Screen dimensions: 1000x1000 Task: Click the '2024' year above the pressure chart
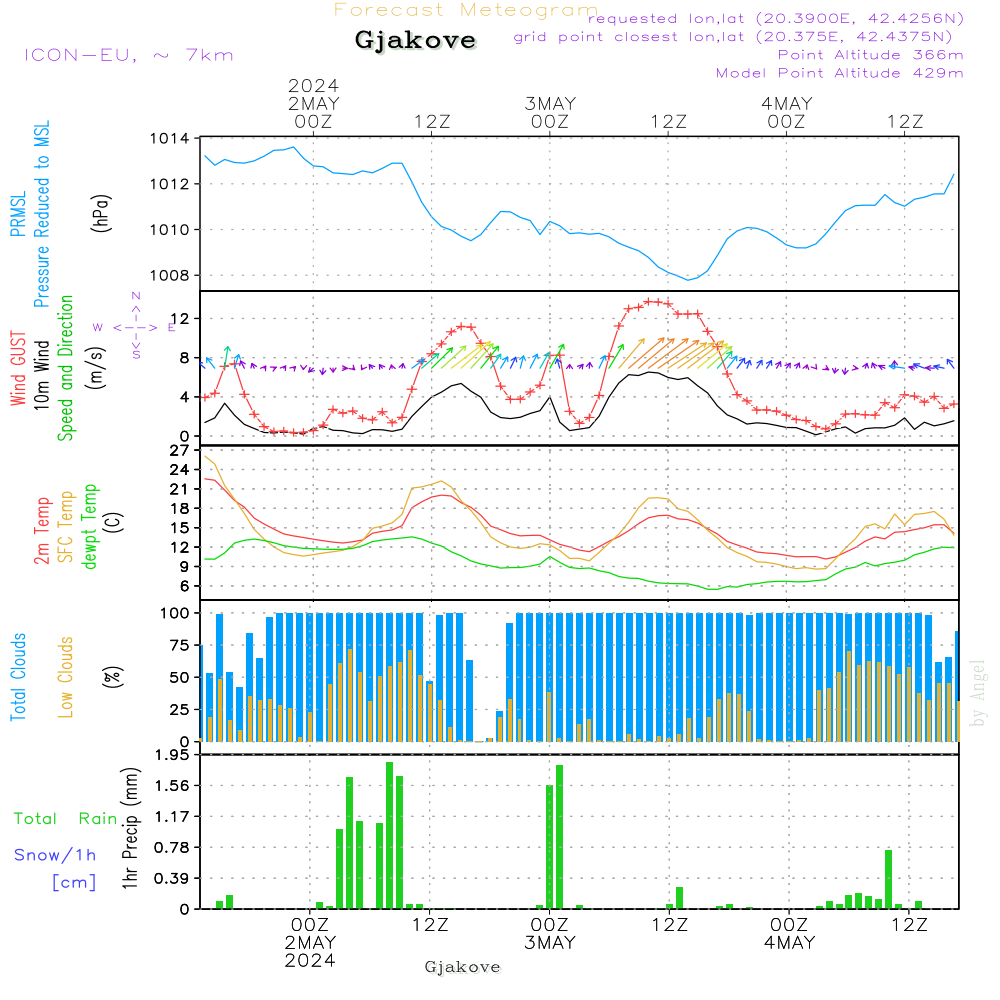pos(313,85)
